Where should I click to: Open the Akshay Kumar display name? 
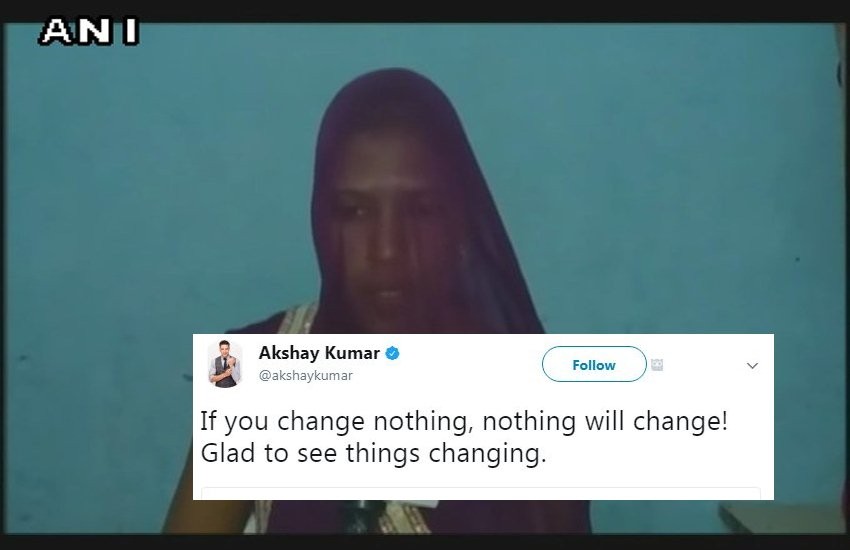click(x=319, y=353)
